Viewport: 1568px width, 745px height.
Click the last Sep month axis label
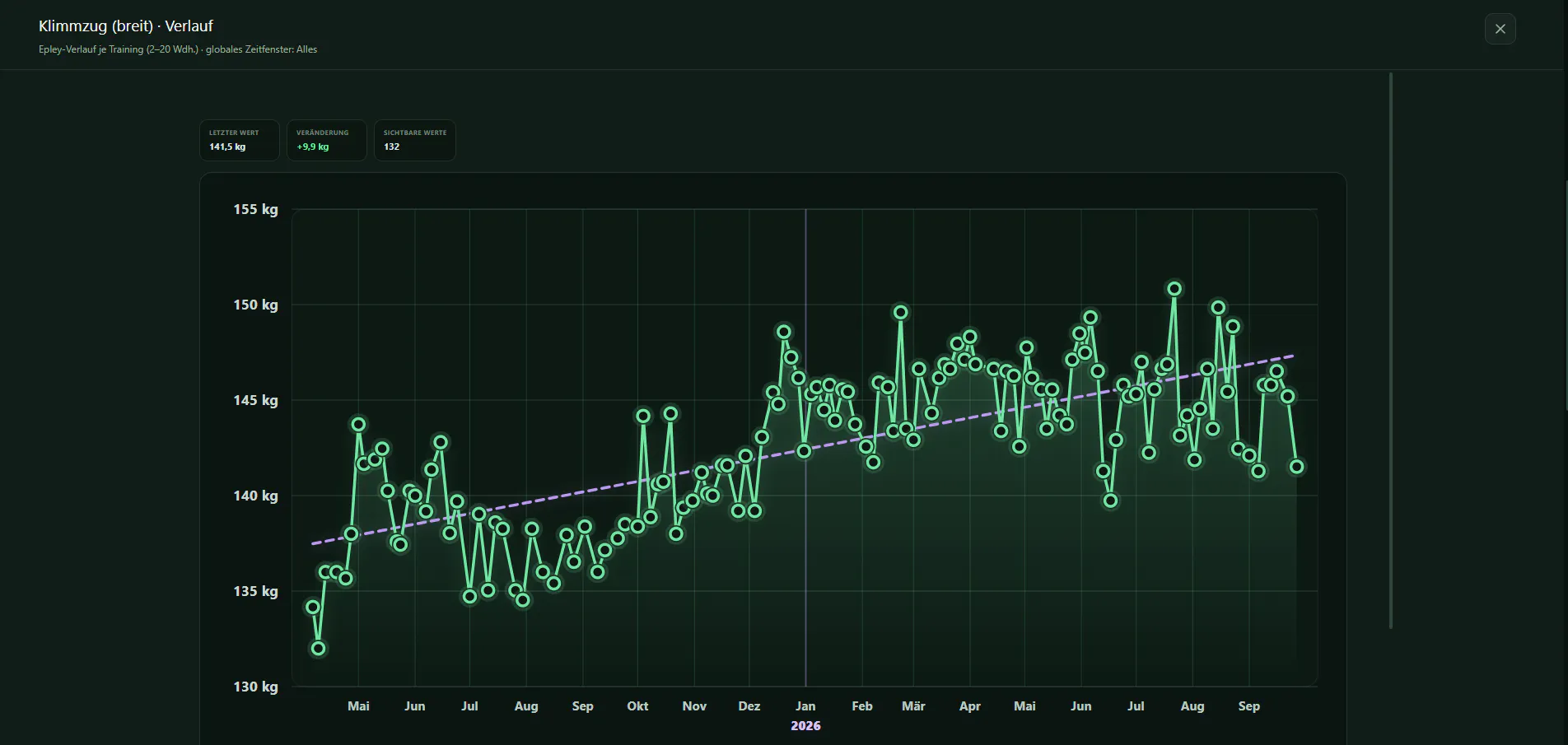(1248, 706)
